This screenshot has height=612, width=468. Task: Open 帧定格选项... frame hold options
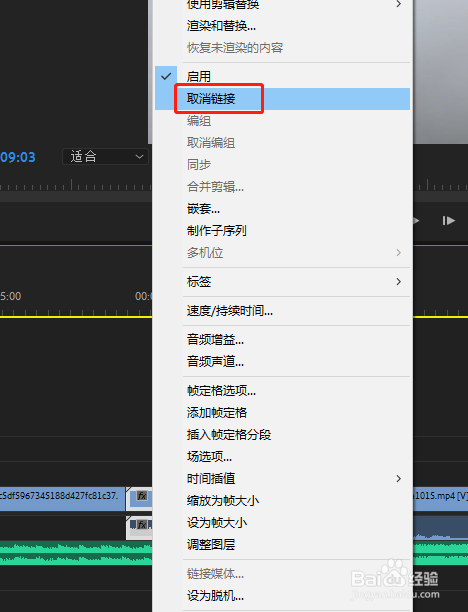283,391
